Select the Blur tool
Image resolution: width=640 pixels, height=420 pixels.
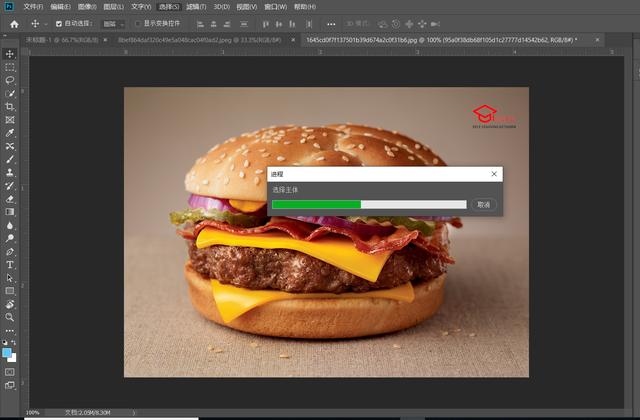point(10,225)
